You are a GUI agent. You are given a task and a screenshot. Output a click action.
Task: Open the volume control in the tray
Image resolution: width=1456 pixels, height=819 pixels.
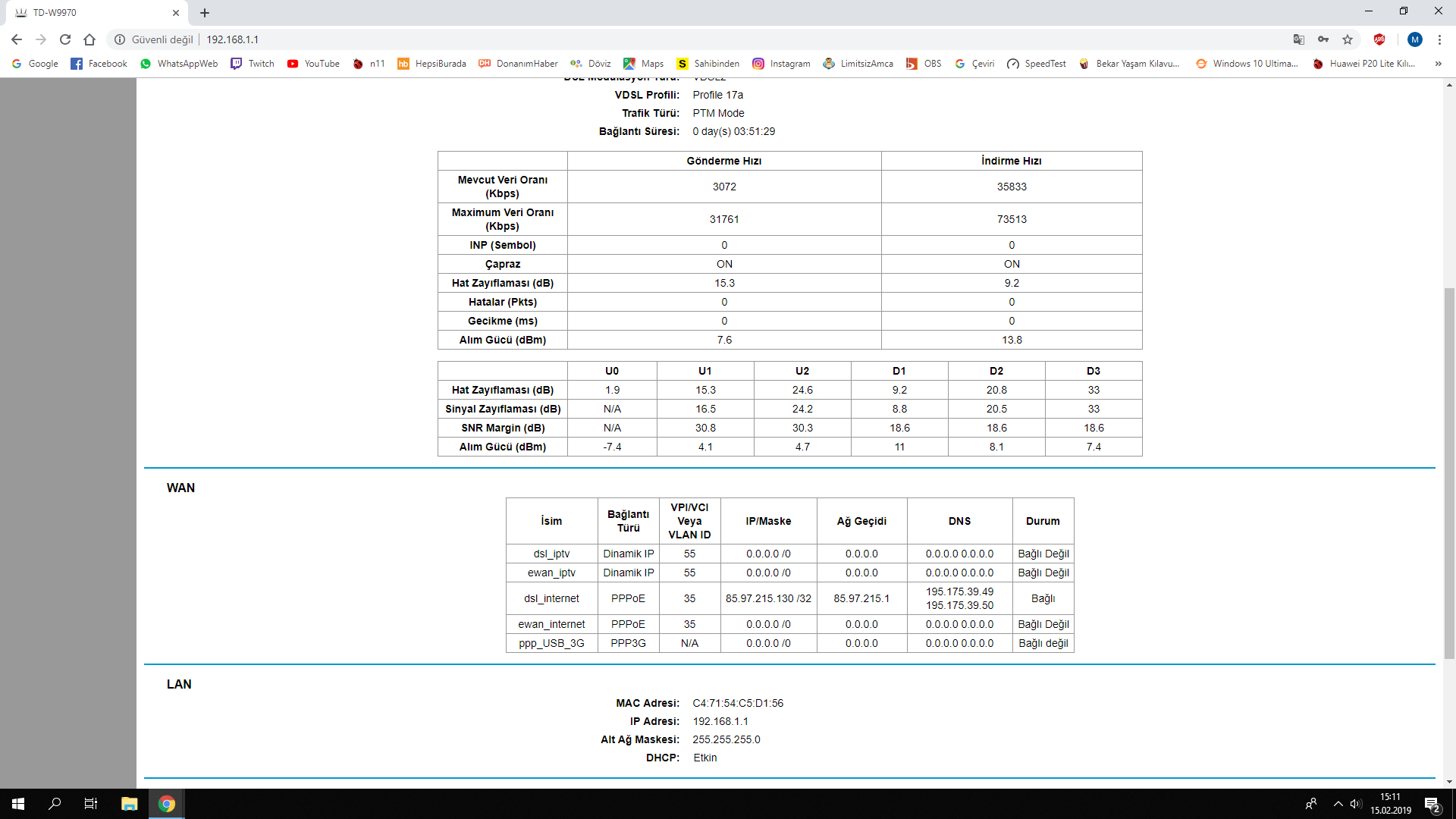coord(1356,804)
